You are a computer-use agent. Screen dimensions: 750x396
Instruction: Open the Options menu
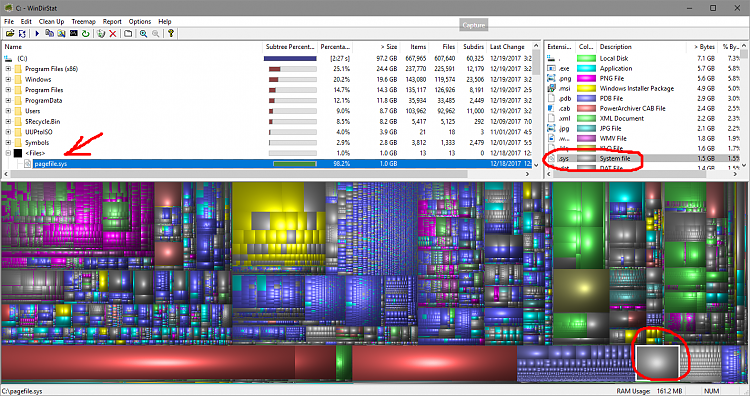tap(140, 22)
